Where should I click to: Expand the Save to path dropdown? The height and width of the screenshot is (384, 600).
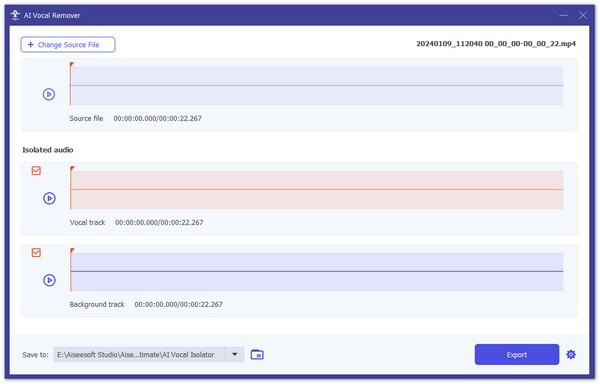[235, 355]
